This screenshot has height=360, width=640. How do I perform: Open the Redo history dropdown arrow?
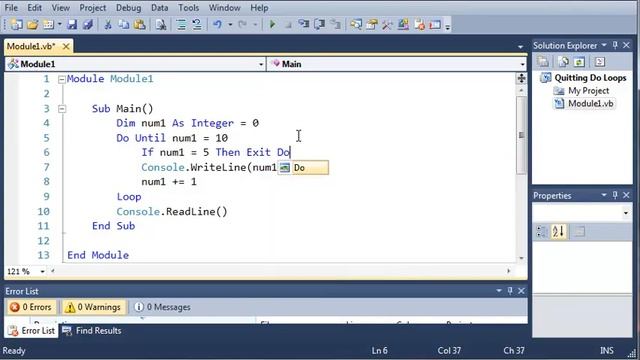[x=255, y=25]
